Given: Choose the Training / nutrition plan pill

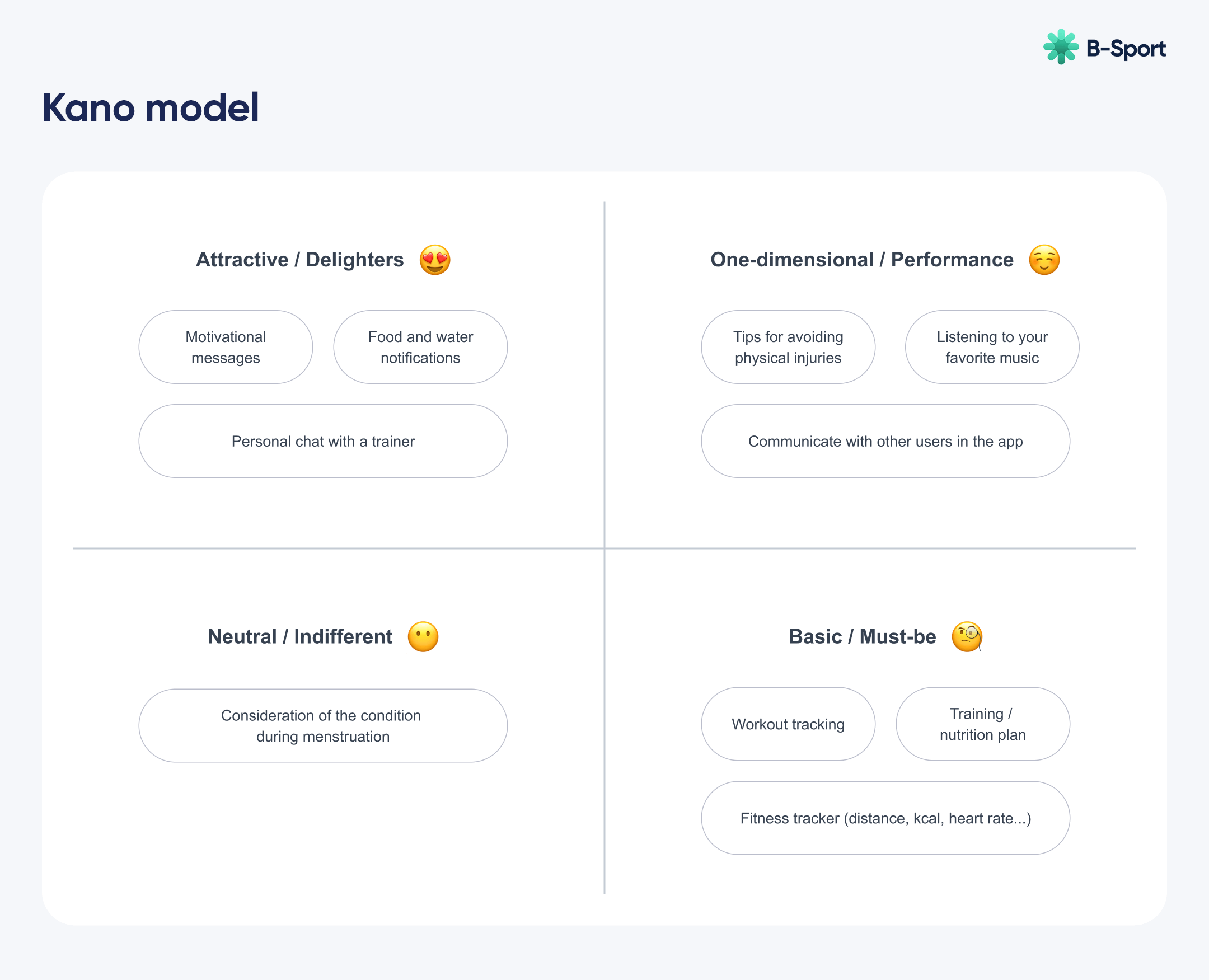Looking at the screenshot, I should click(983, 724).
